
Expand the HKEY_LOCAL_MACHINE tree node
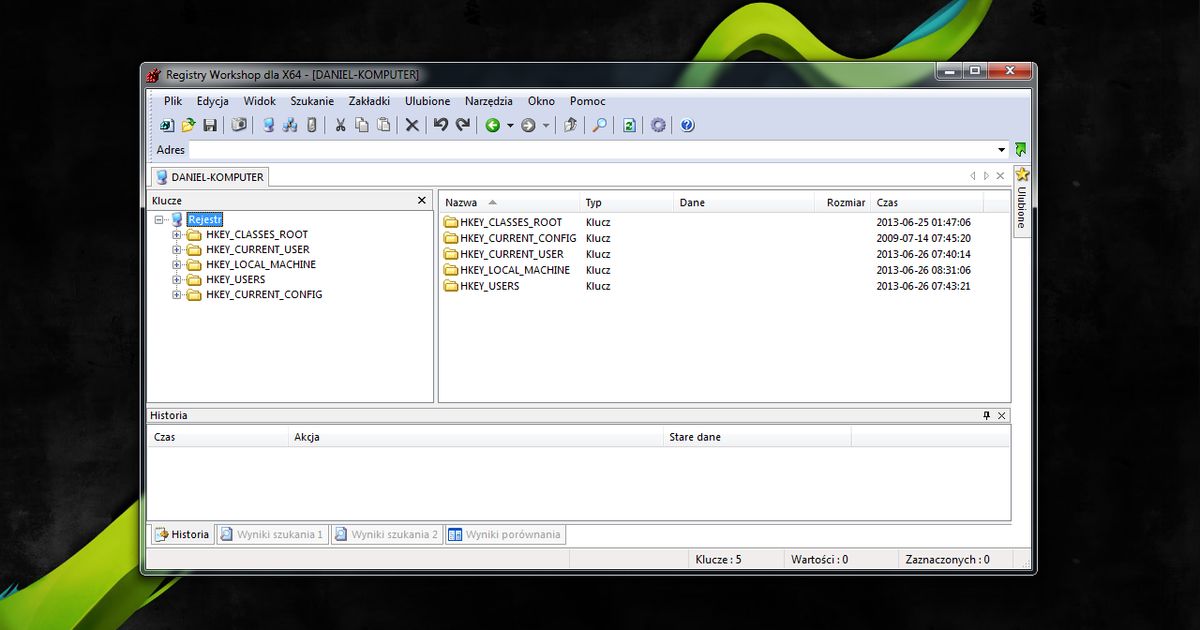point(178,264)
